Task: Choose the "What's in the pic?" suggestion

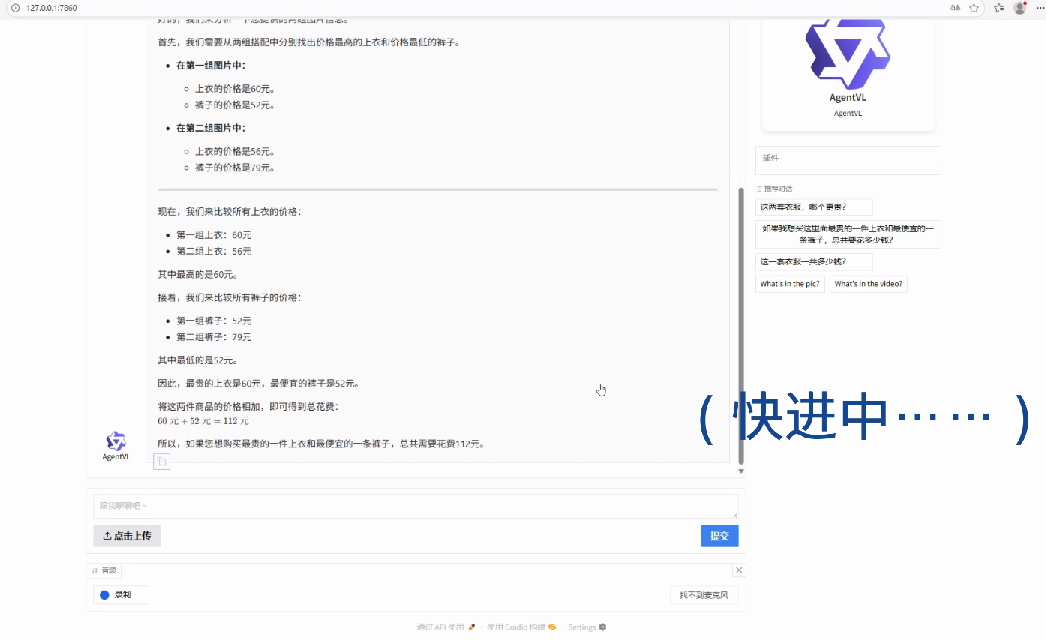Action: [x=790, y=284]
